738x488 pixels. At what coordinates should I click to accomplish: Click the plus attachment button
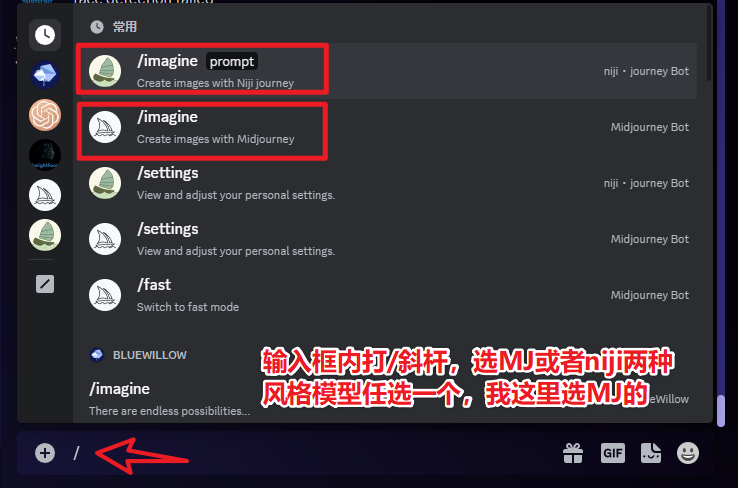pyautogui.click(x=45, y=453)
